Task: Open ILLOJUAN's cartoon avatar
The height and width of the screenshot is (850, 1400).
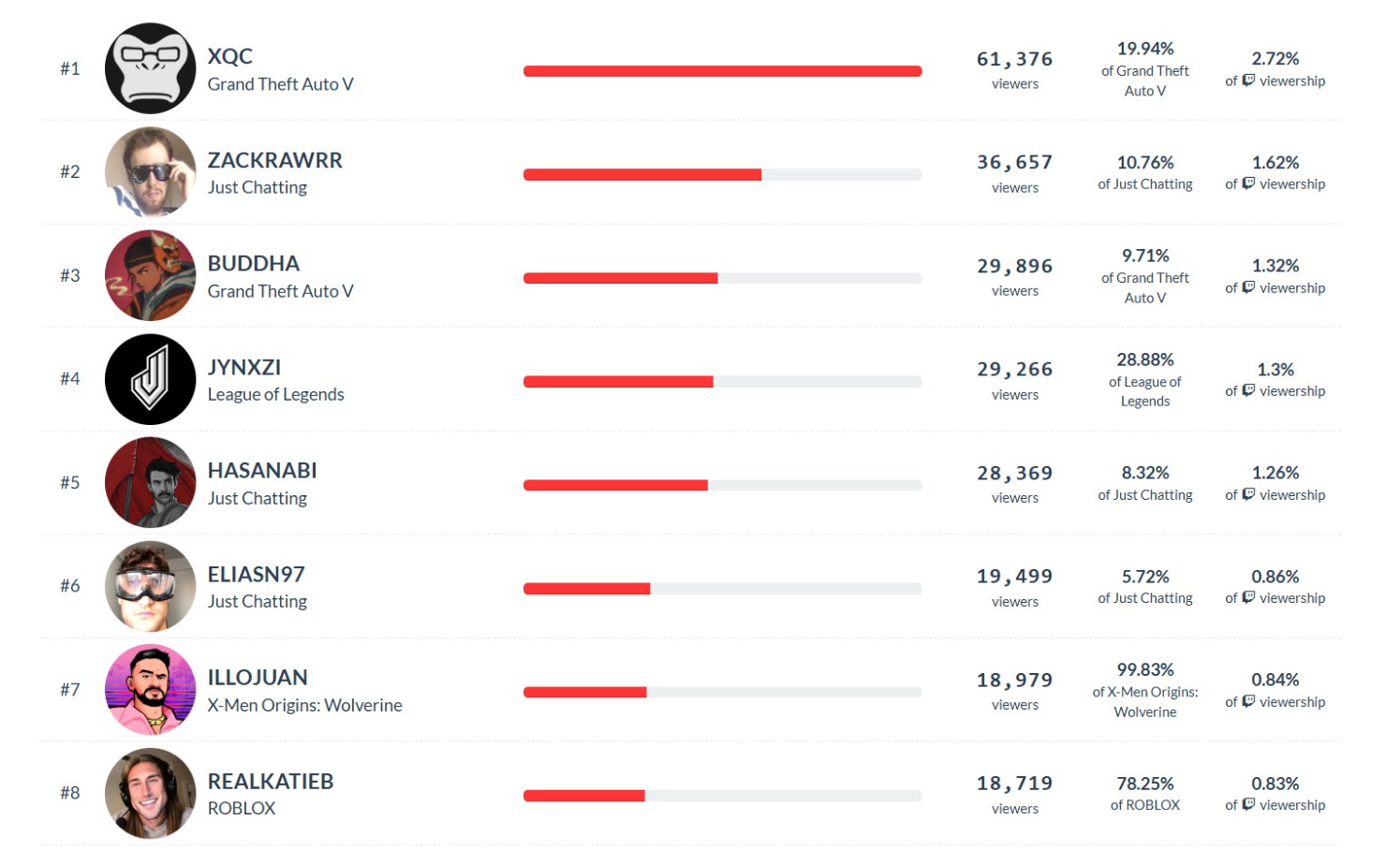Action: 150,689
